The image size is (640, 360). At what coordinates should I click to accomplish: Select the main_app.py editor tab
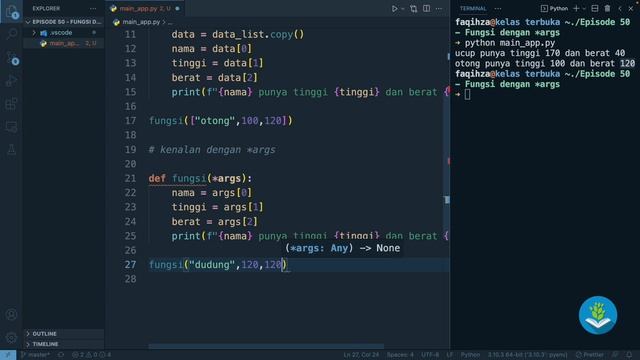click(x=145, y=9)
